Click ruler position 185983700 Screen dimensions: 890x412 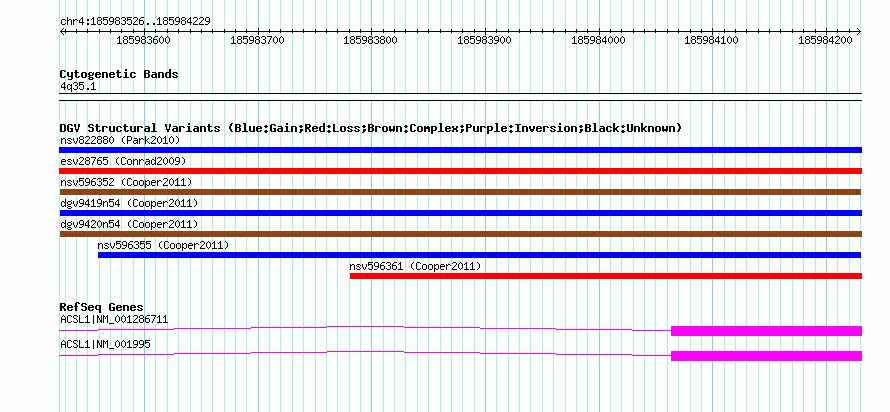tap(258, 40)
